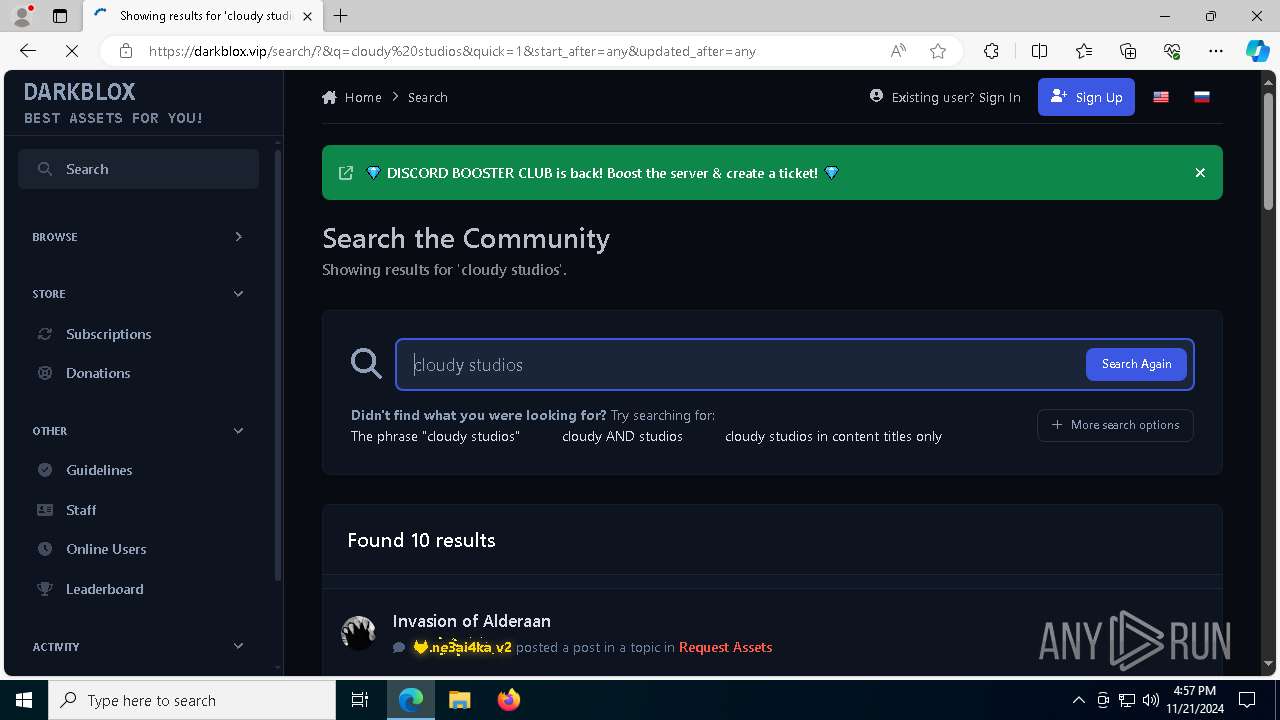This screenshot has height=720, width=1280.
Task: Open Task View on taskbar
Action: (360, 700)
